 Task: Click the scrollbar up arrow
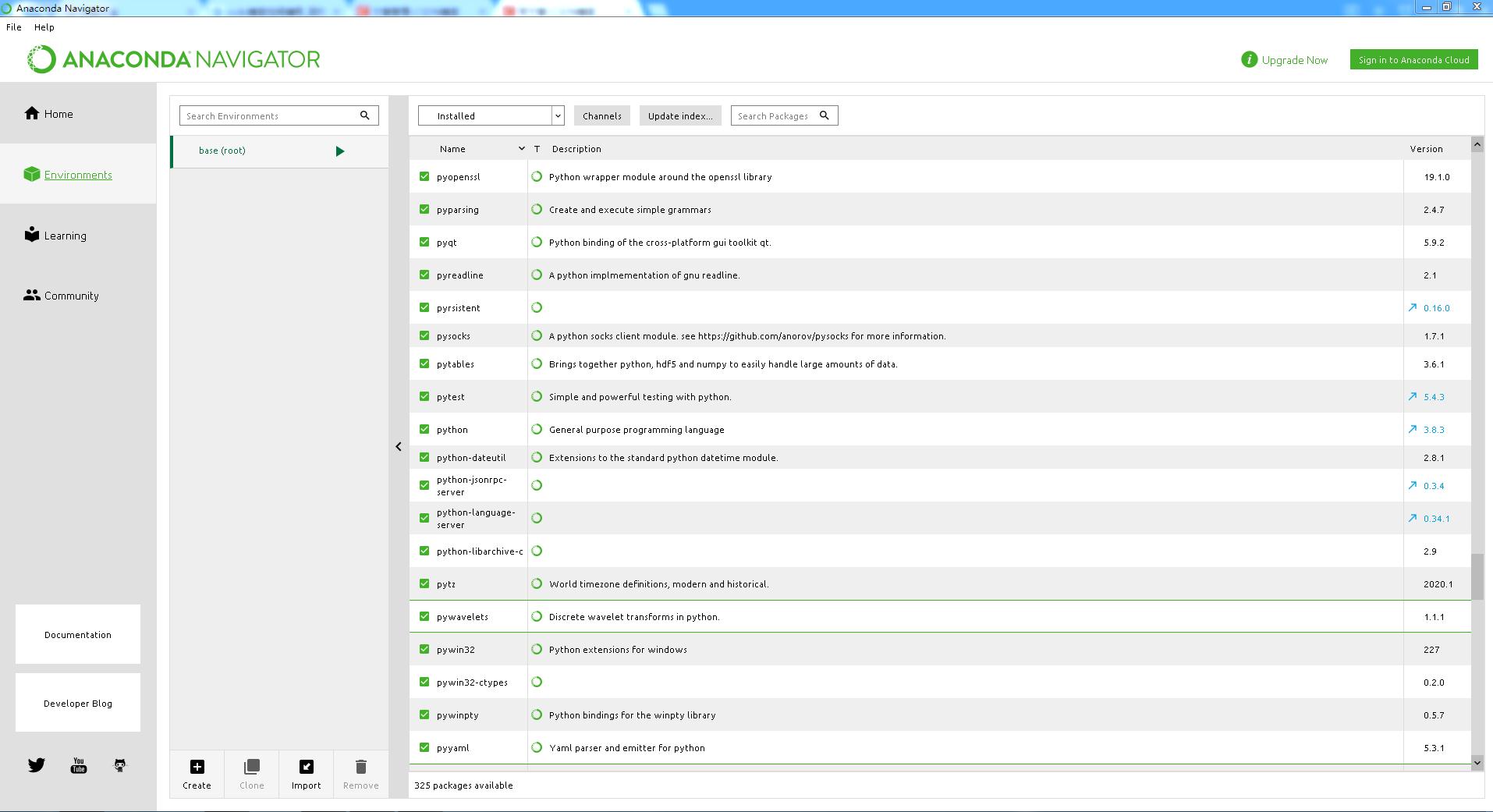(x=1477, y=144)
